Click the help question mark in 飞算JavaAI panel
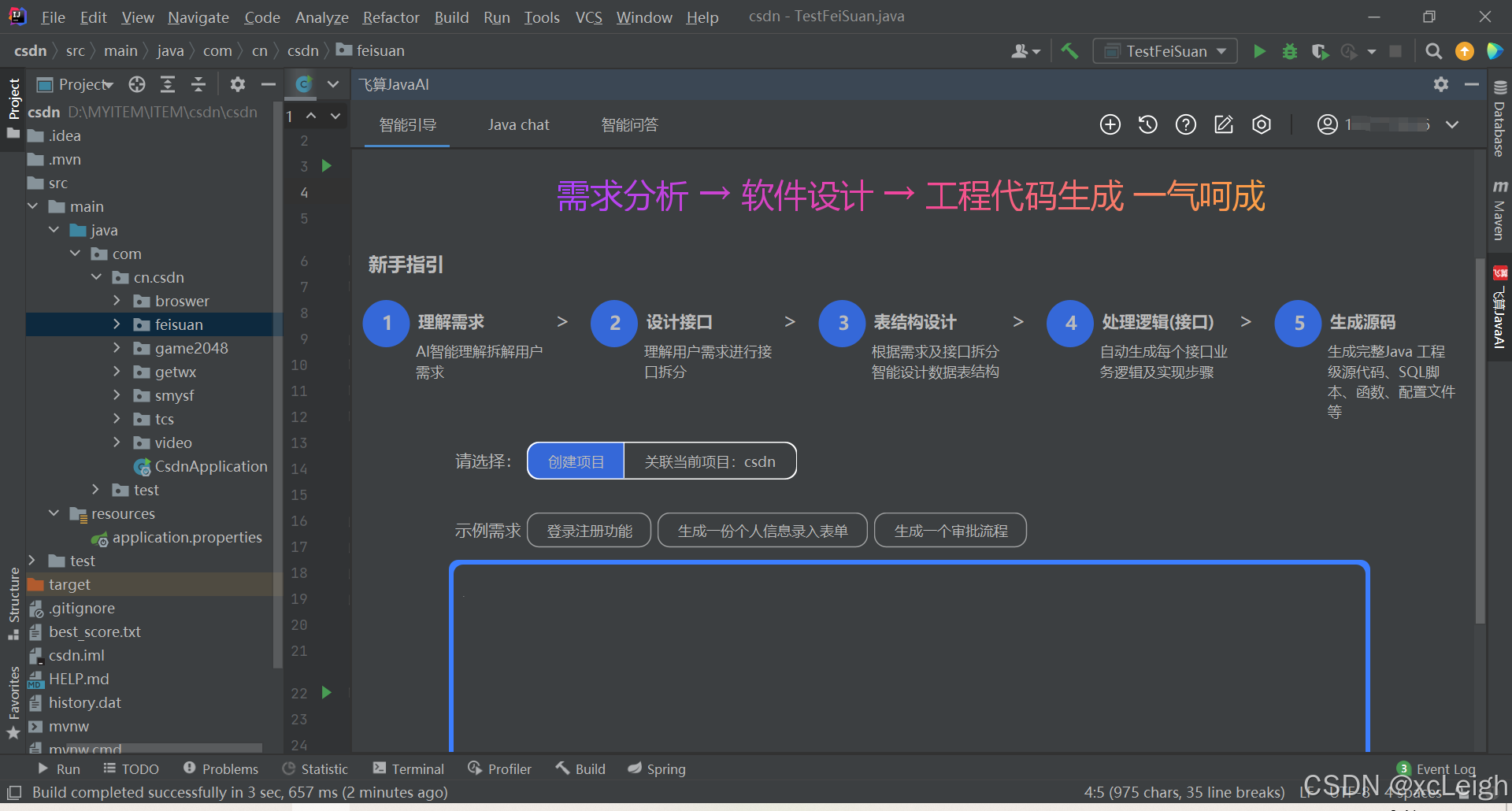1512x811 pixels. pos(1185,124)
